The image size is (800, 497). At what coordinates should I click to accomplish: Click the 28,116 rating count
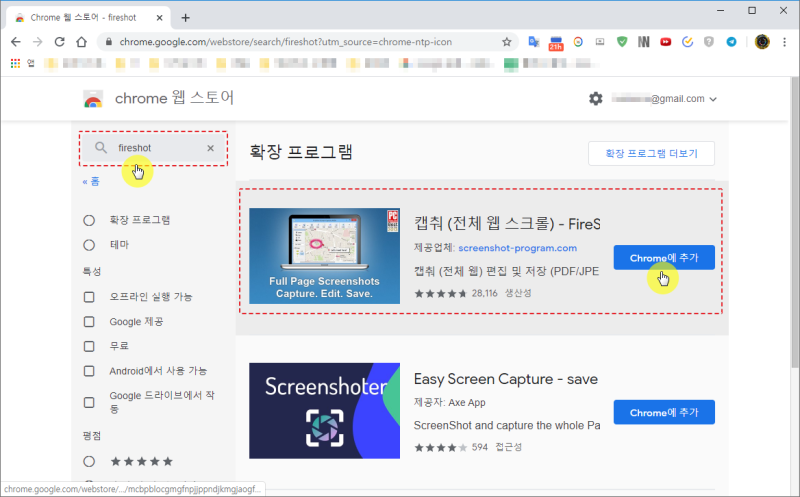tap(485, 293)
